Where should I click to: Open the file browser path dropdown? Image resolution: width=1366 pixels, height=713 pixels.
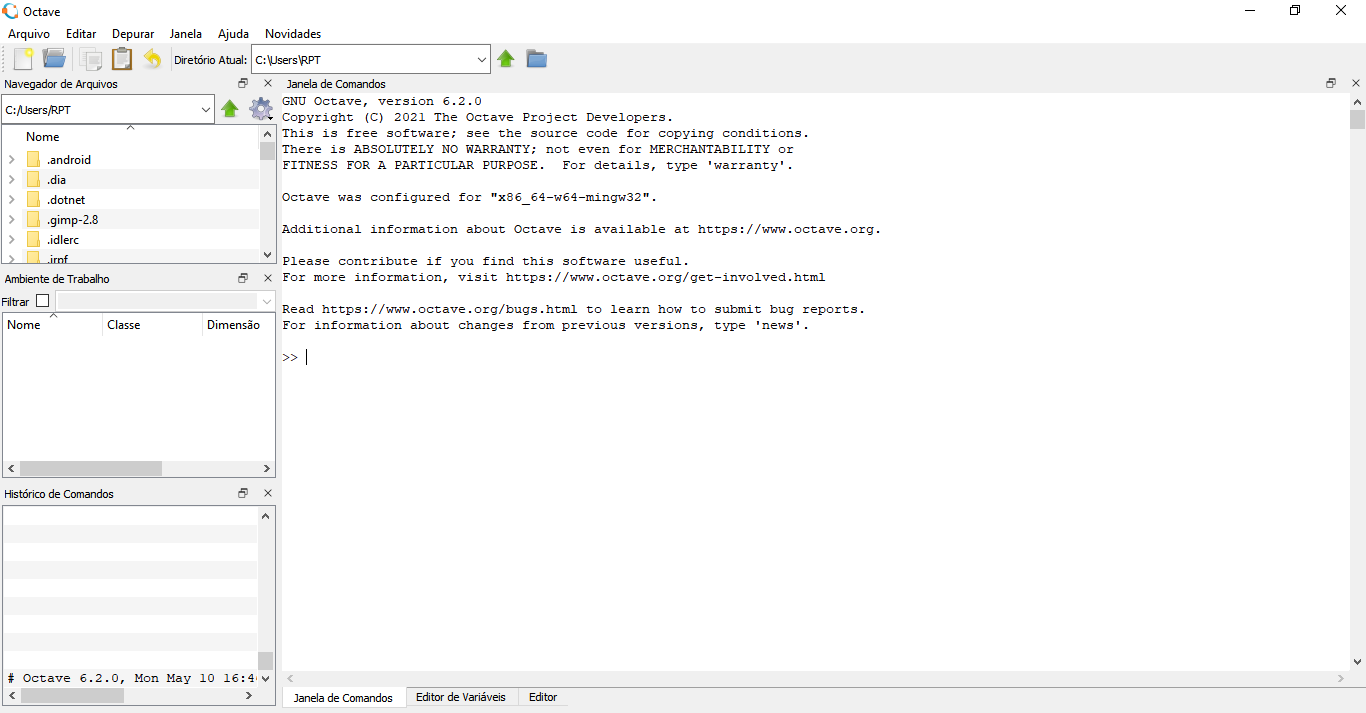click(206, 110)
